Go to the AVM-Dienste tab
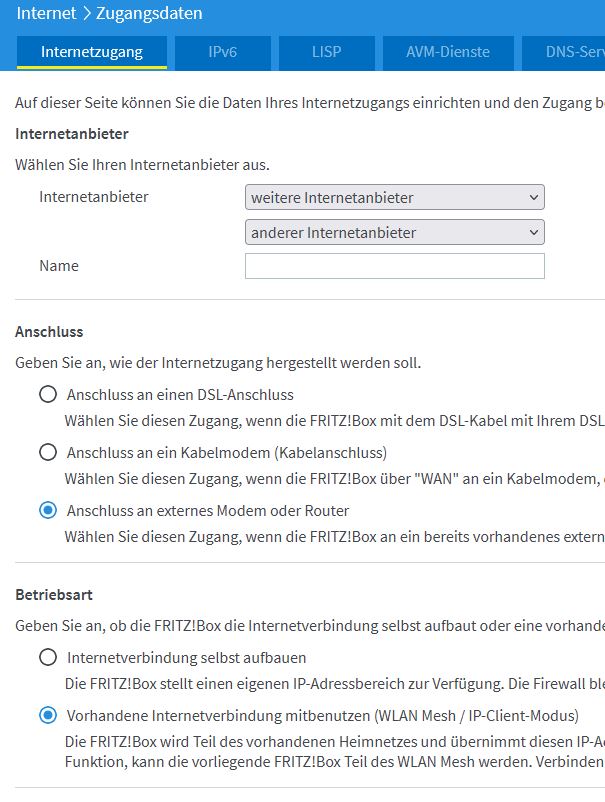The image size is (605, 802). pyautogui.click(x=446, y=51)
